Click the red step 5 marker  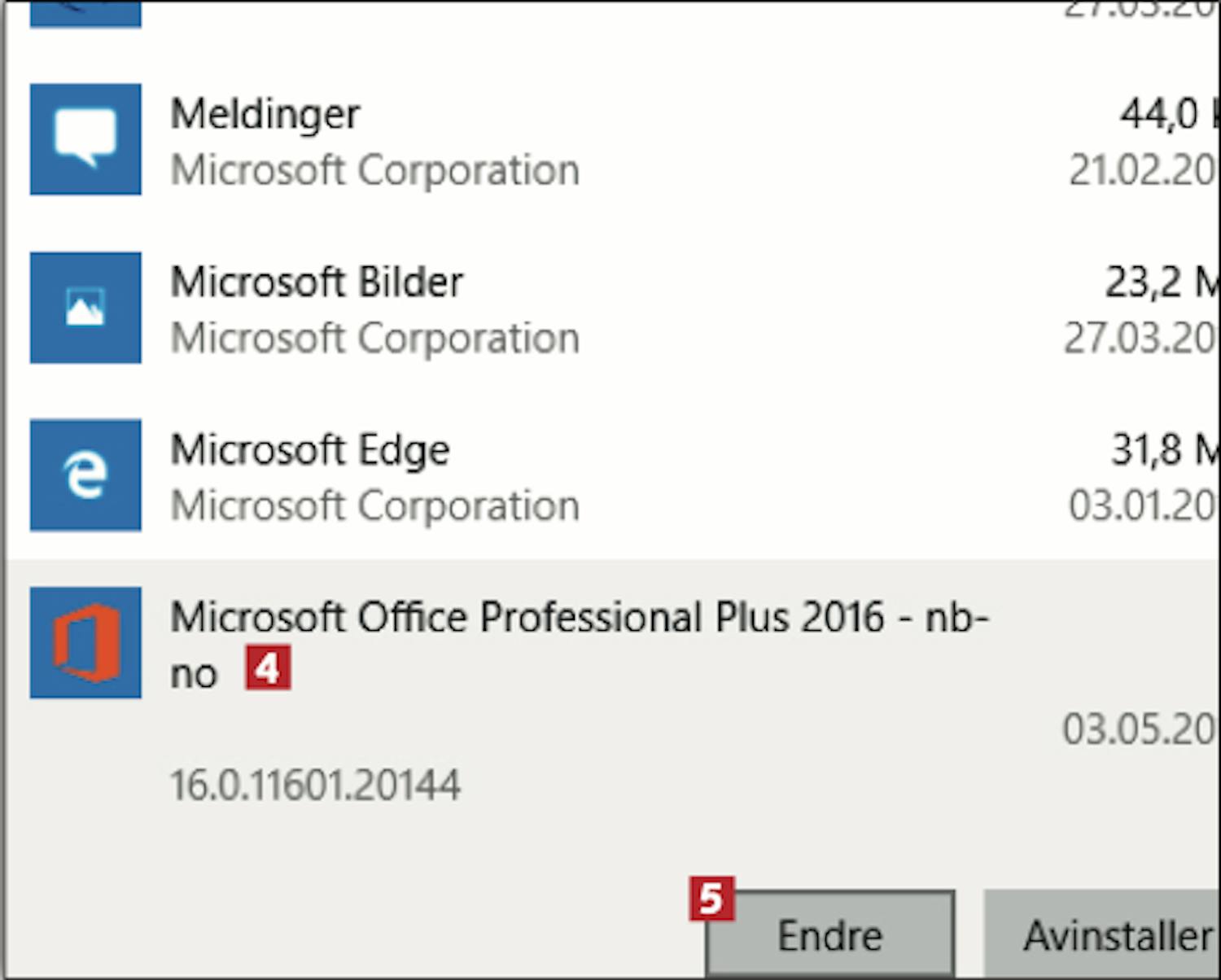coord(711,899)
